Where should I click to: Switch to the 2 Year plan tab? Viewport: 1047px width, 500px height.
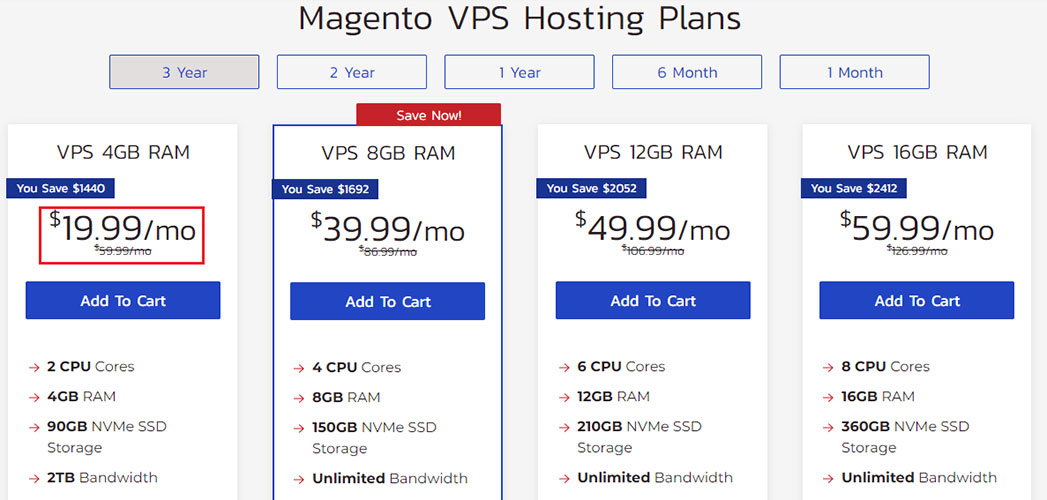tap(352, 72)
